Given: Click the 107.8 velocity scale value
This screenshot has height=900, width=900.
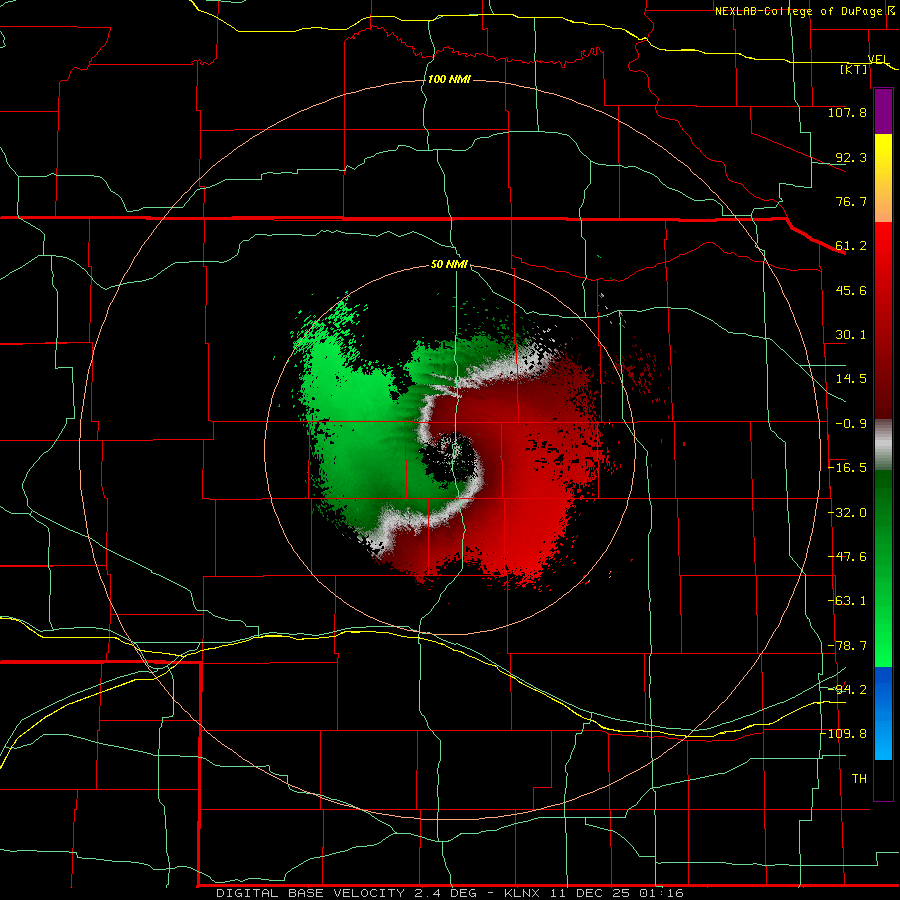Looking at the screenshot, I should pos(847,112).
